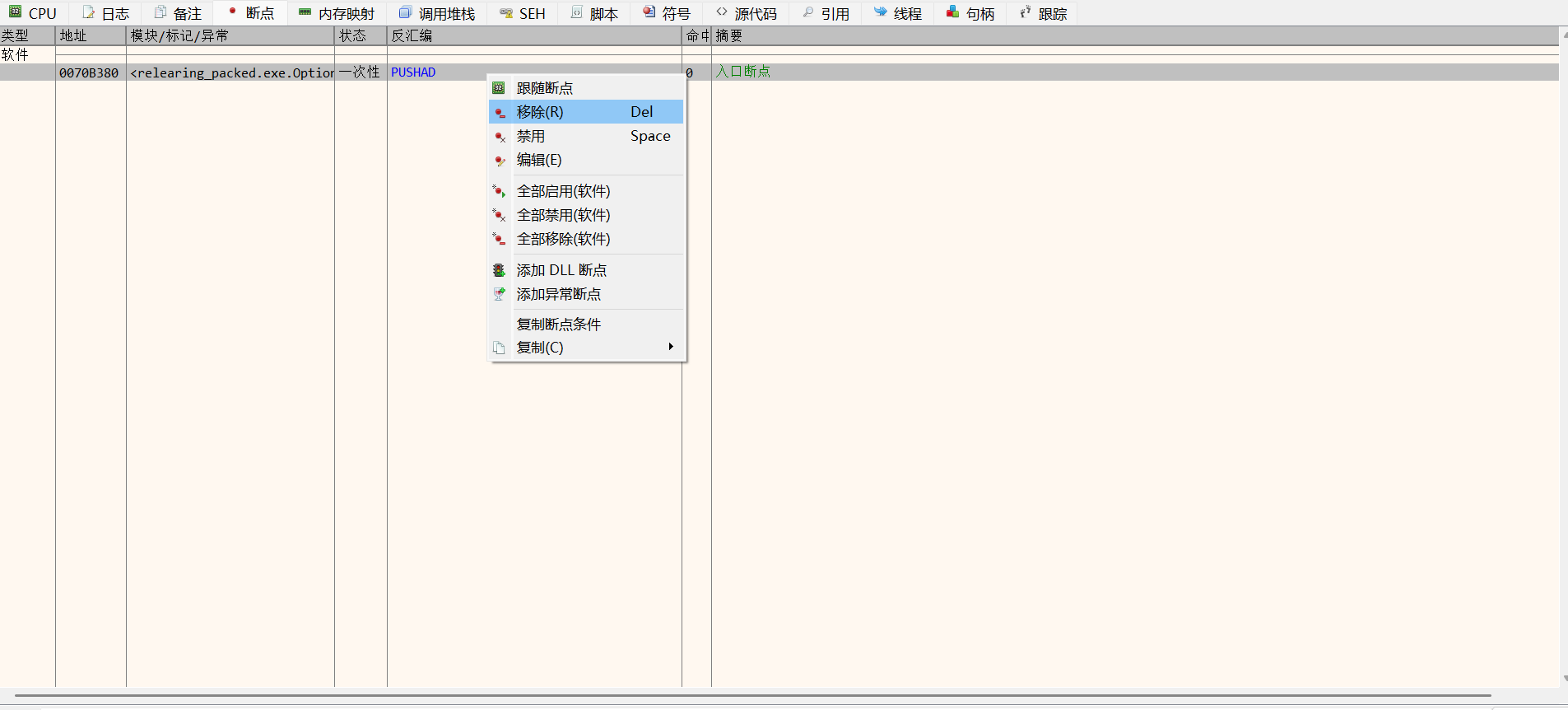The image size is (1568, 710).
Task: Open the 跟踪 tab
Action: 1042,13
